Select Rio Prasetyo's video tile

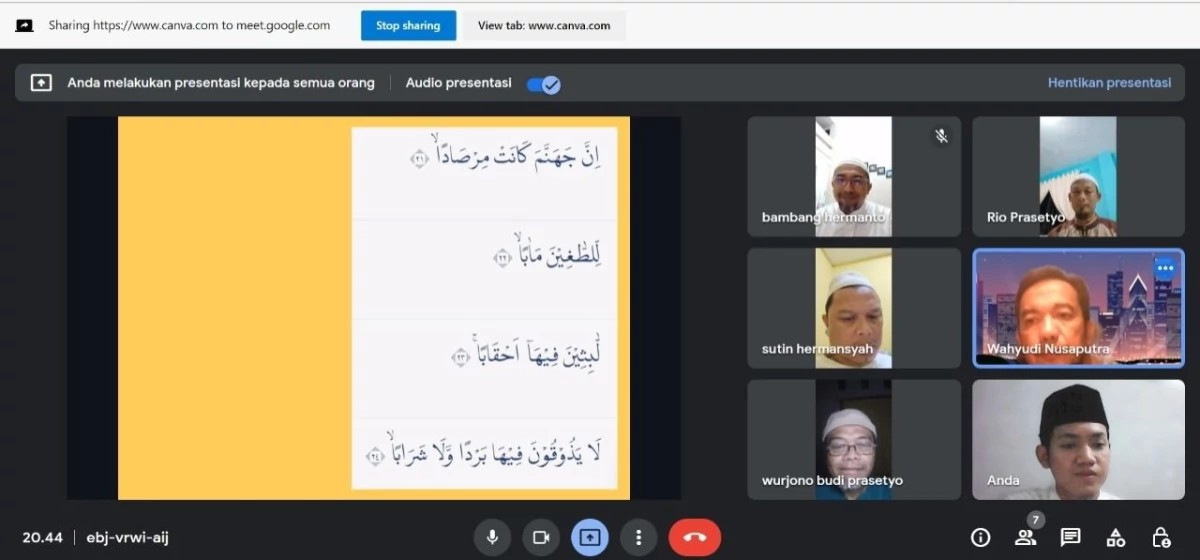point(1078,176)
